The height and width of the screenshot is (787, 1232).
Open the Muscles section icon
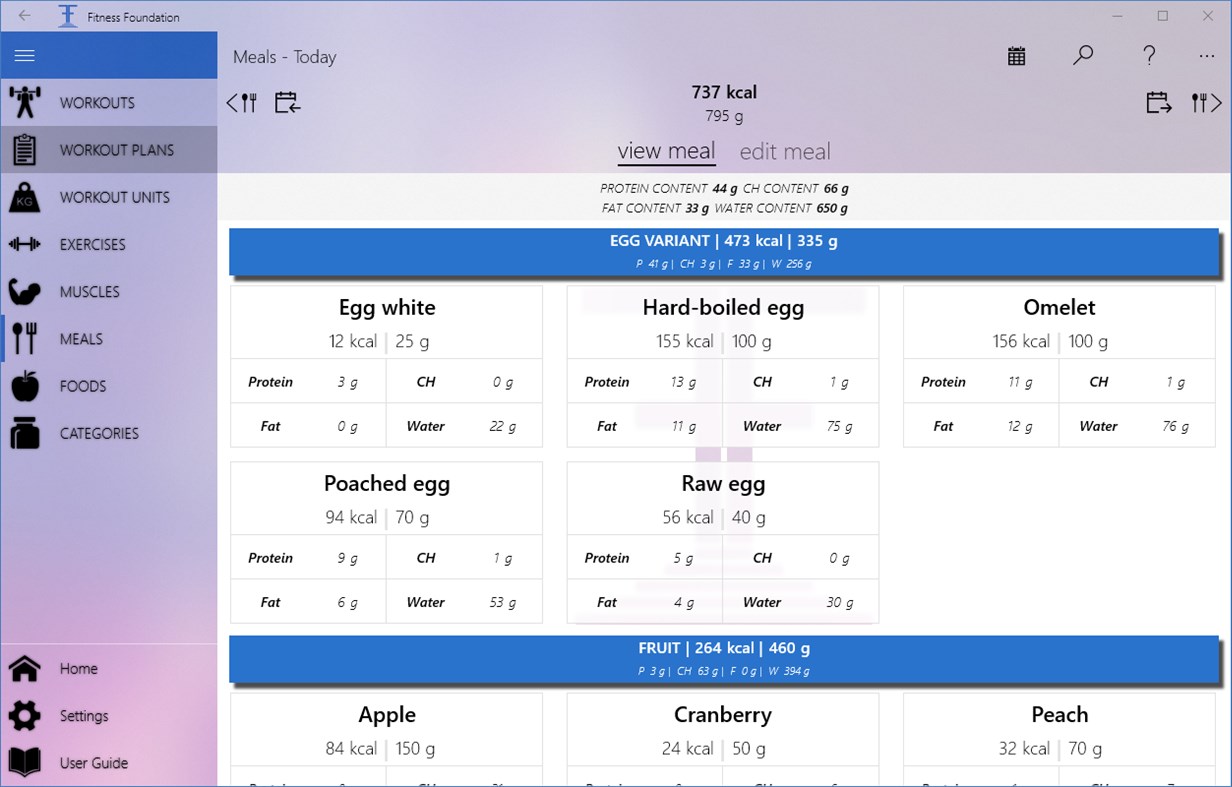point(24,291)
